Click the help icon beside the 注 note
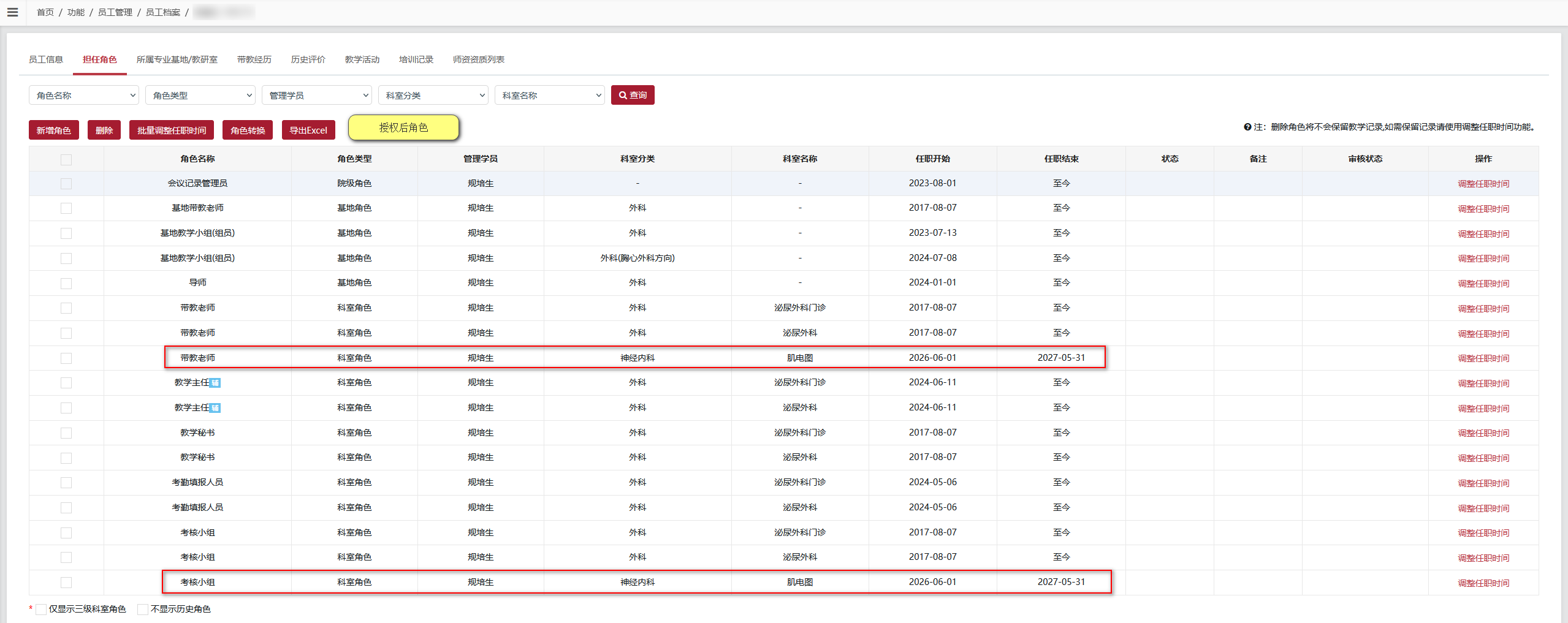The height and width of the screenshot is (623, 1568). tap(1247, 127)
